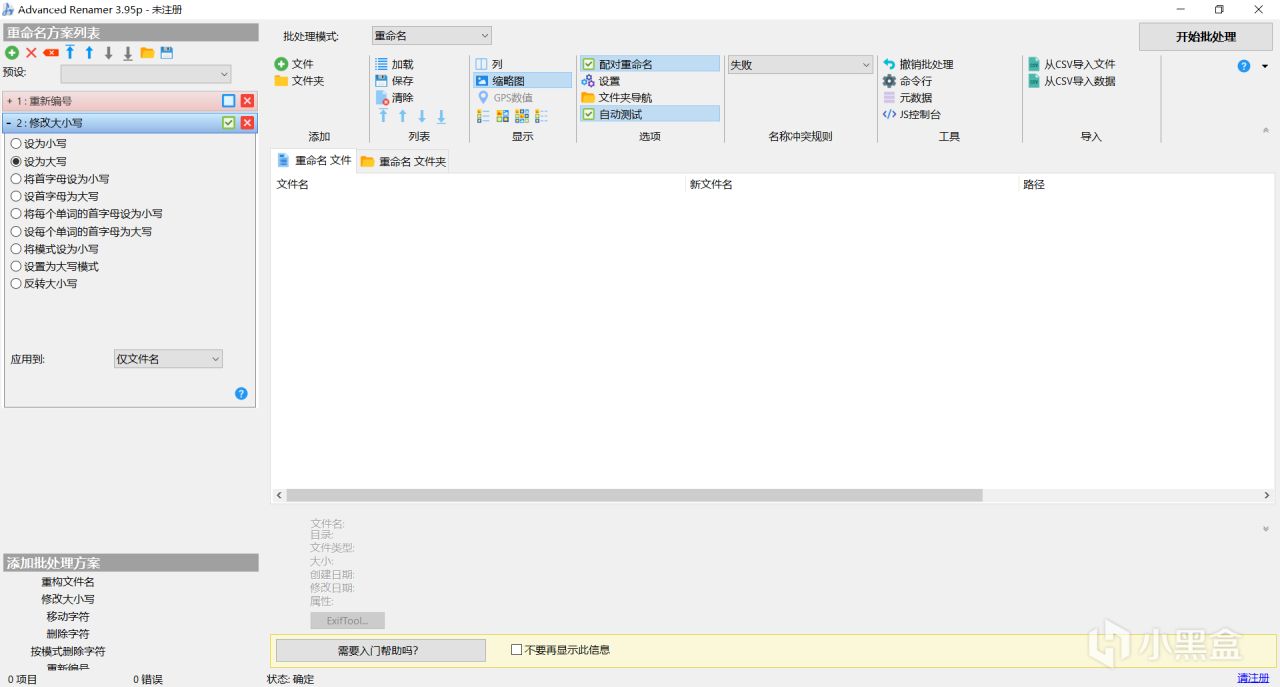Screen dimensions: 1280x687
Task: Open 设置 settings
Action: click(x=601, y=81)
